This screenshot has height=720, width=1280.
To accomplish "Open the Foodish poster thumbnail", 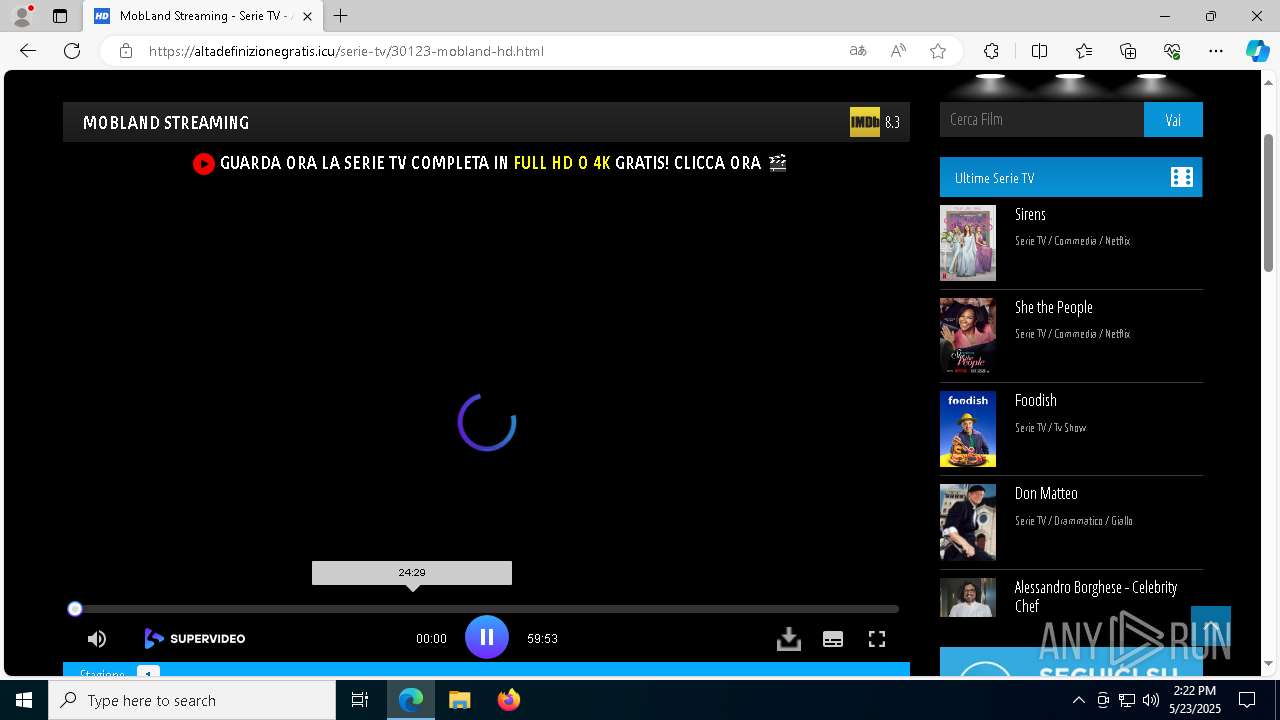I will coord(968,429).
